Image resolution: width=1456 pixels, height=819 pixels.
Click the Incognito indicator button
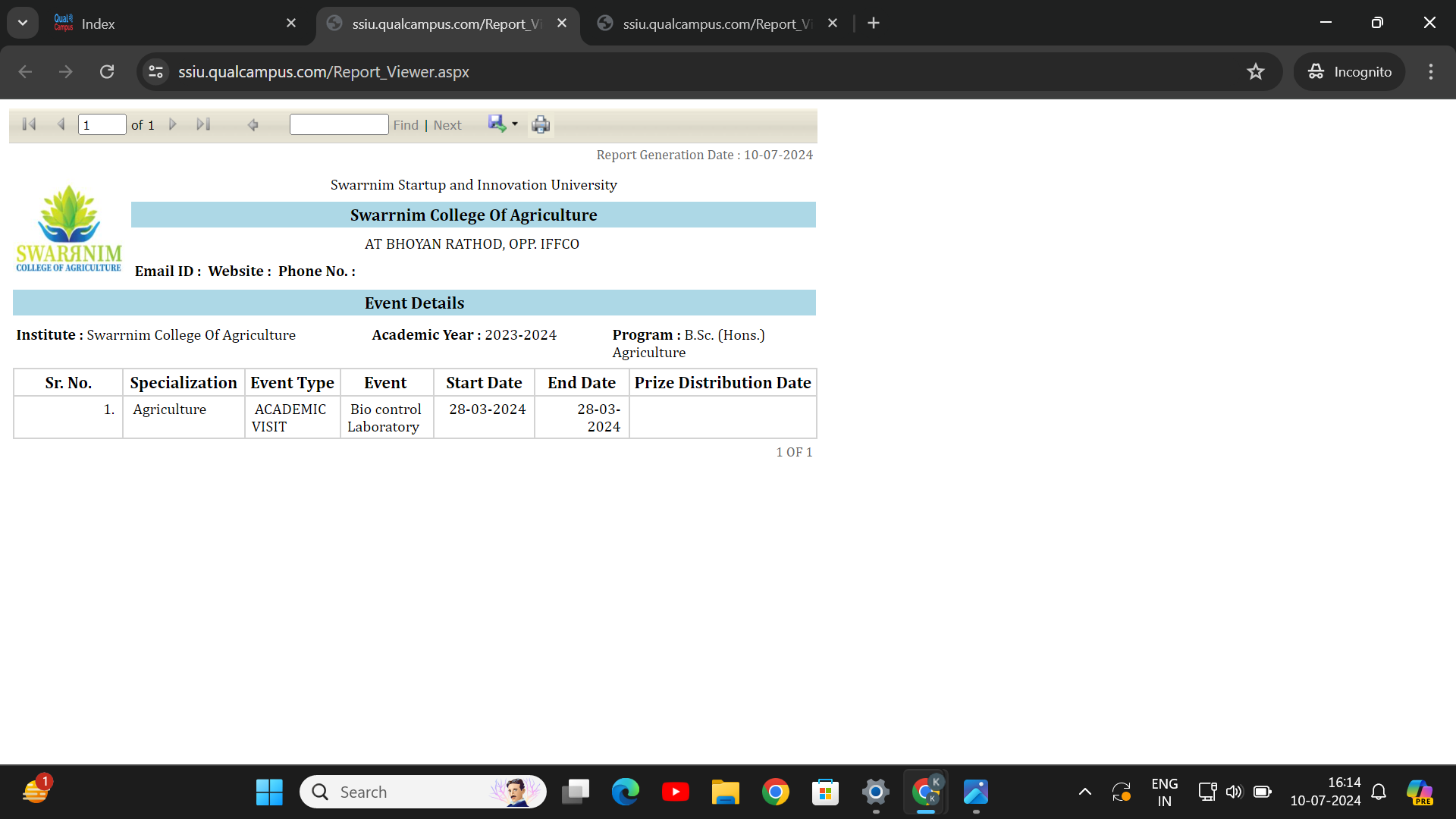coord(1350,71)
